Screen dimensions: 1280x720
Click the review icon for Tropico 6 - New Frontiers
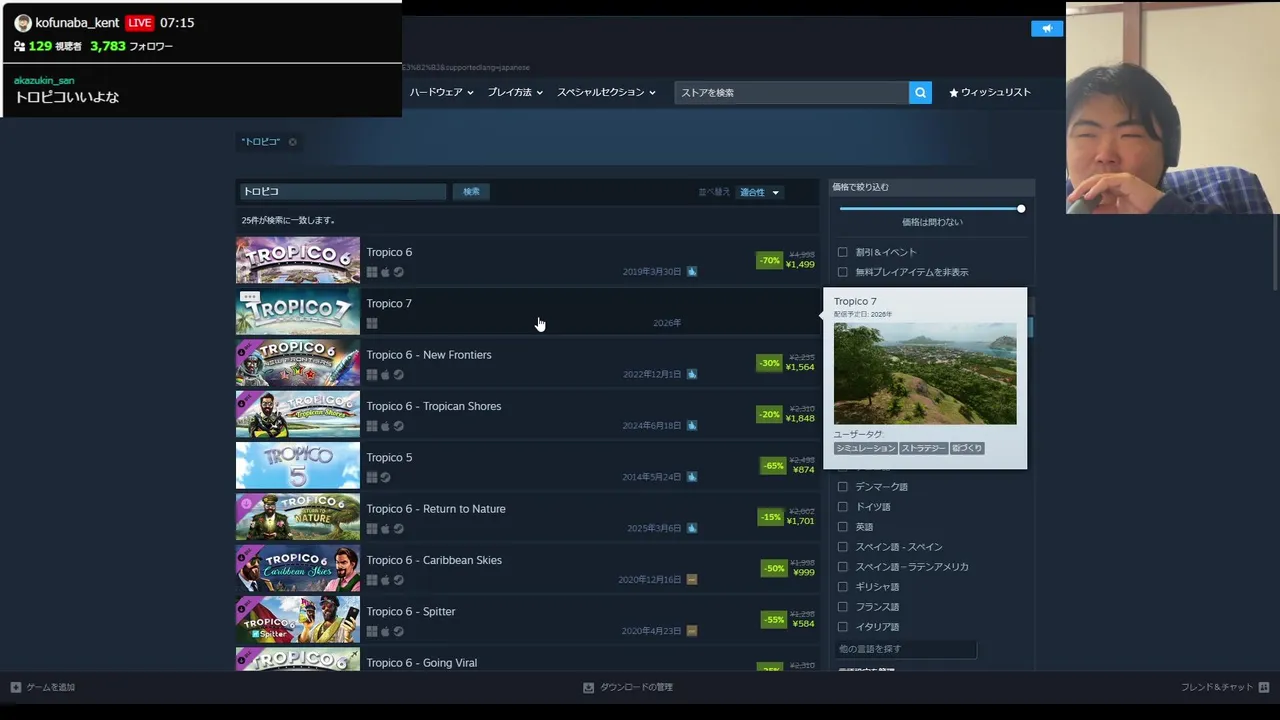692,374
